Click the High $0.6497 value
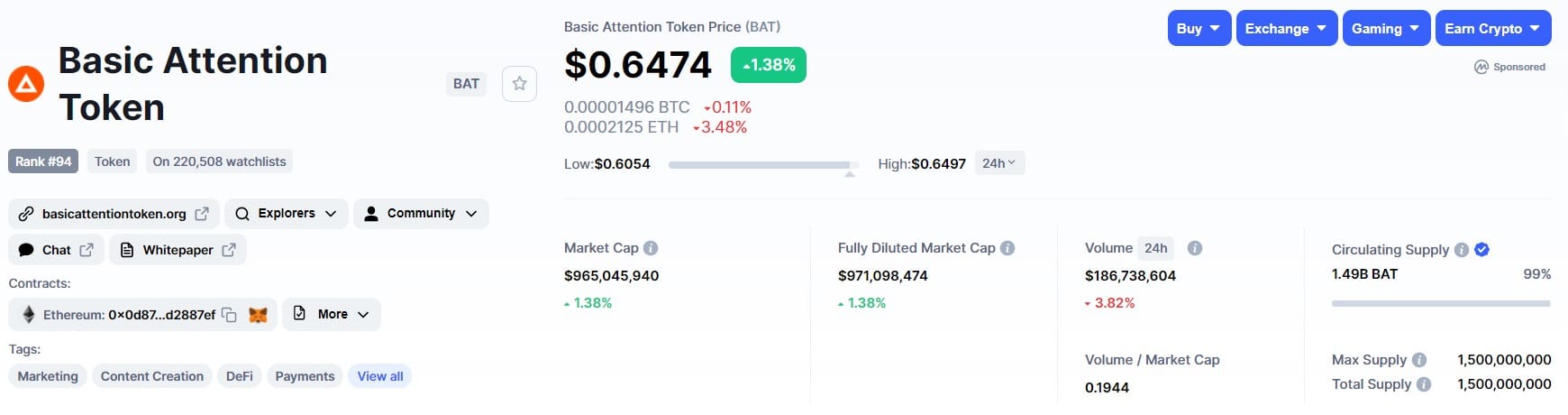Viewport: 1568px width, 415px height. point(938,164)
